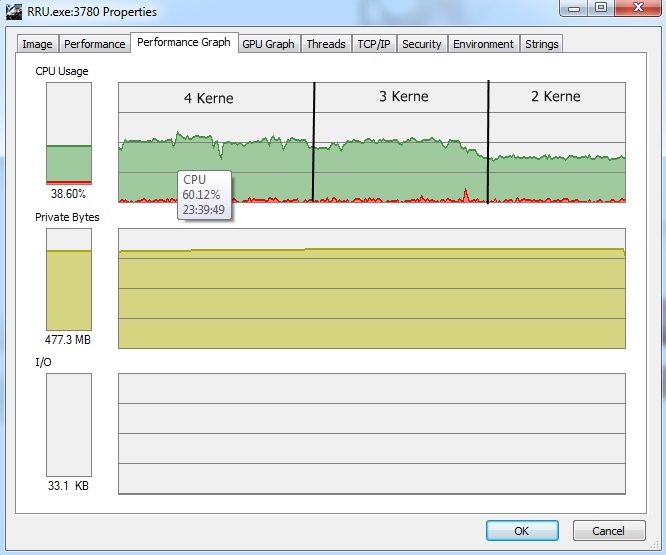
Task: Click the CPU Usage history graph
Action: 372,142
